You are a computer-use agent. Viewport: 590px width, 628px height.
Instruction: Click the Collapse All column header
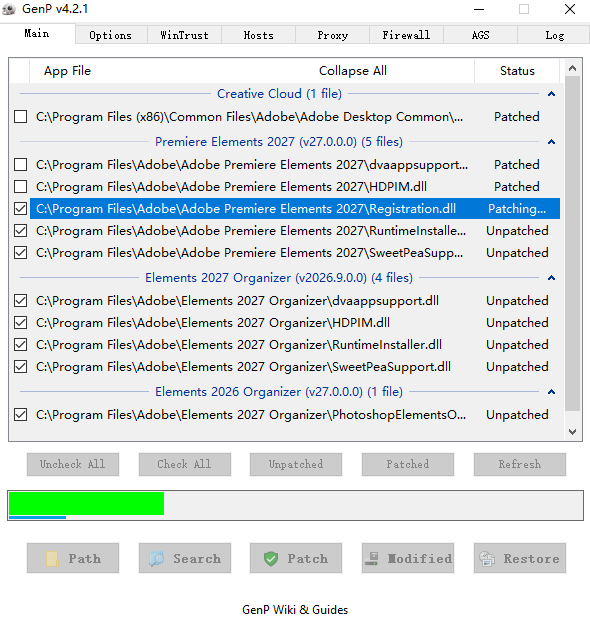[353, 71]
